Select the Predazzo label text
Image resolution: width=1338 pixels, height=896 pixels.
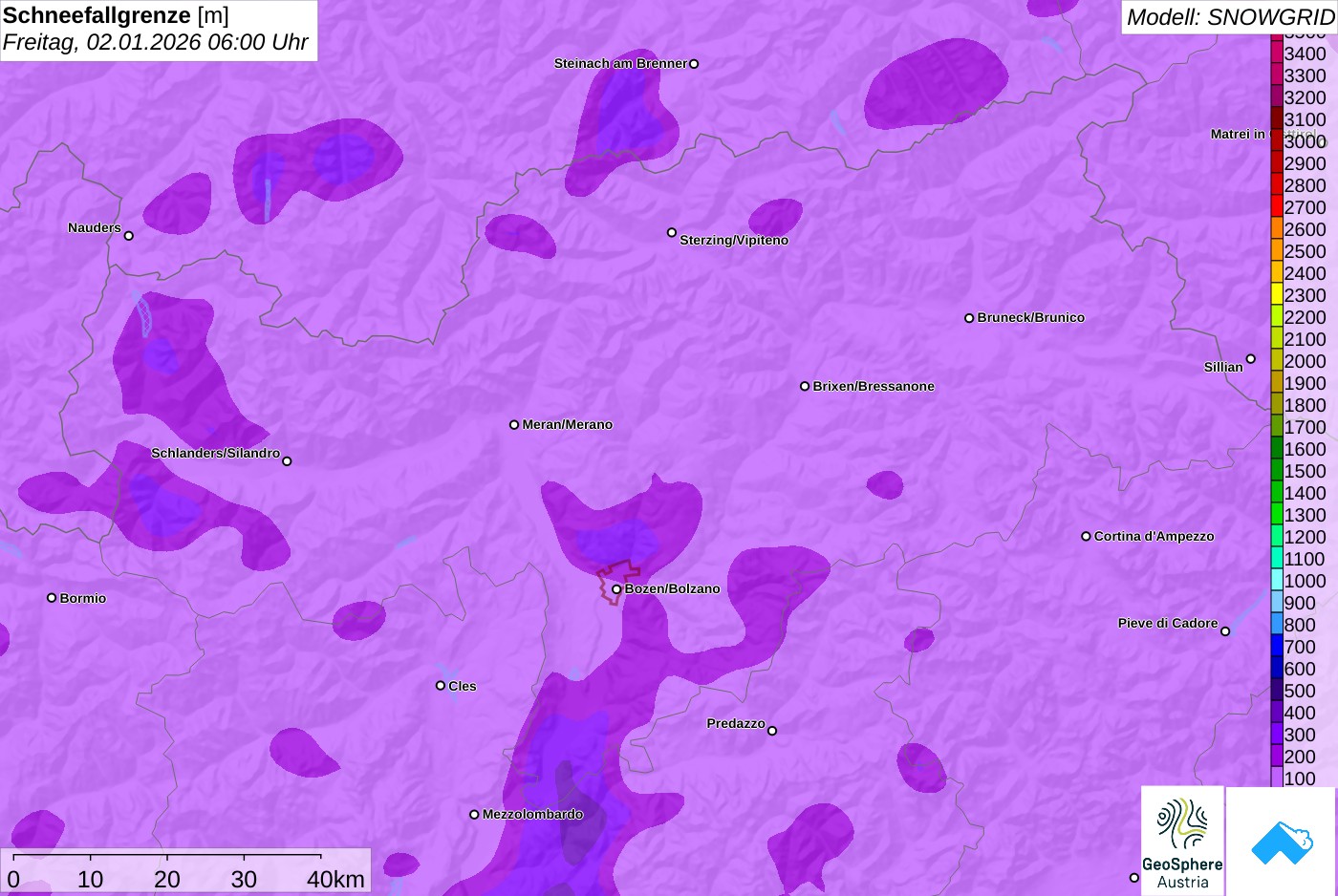pos(736,723)
